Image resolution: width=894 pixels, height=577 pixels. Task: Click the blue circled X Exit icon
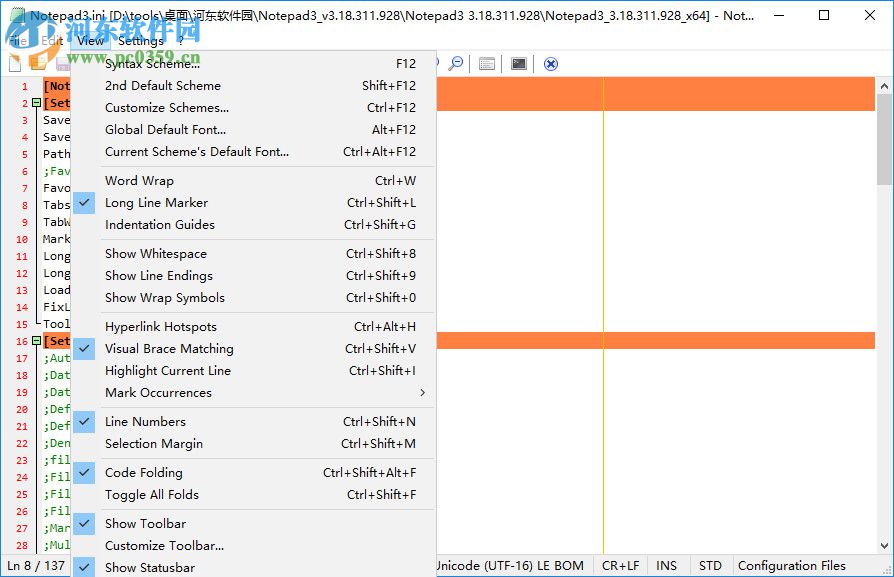point(550,64)
